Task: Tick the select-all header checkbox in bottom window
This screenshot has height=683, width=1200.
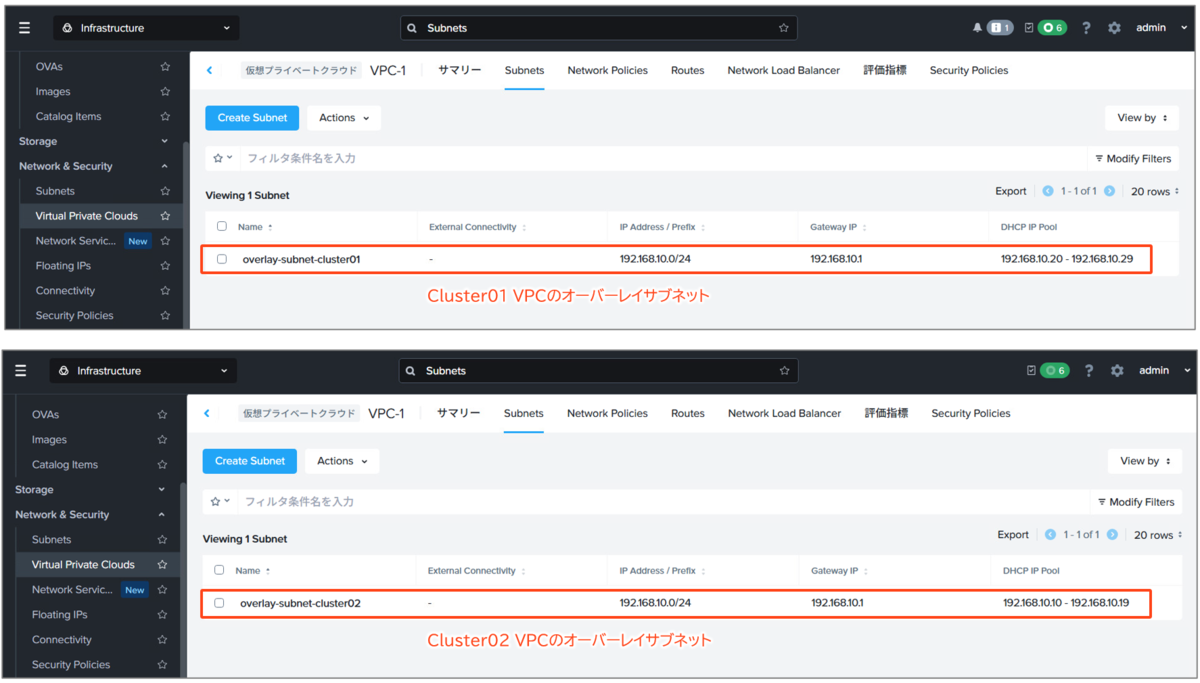Action: [x=219, y=571]
